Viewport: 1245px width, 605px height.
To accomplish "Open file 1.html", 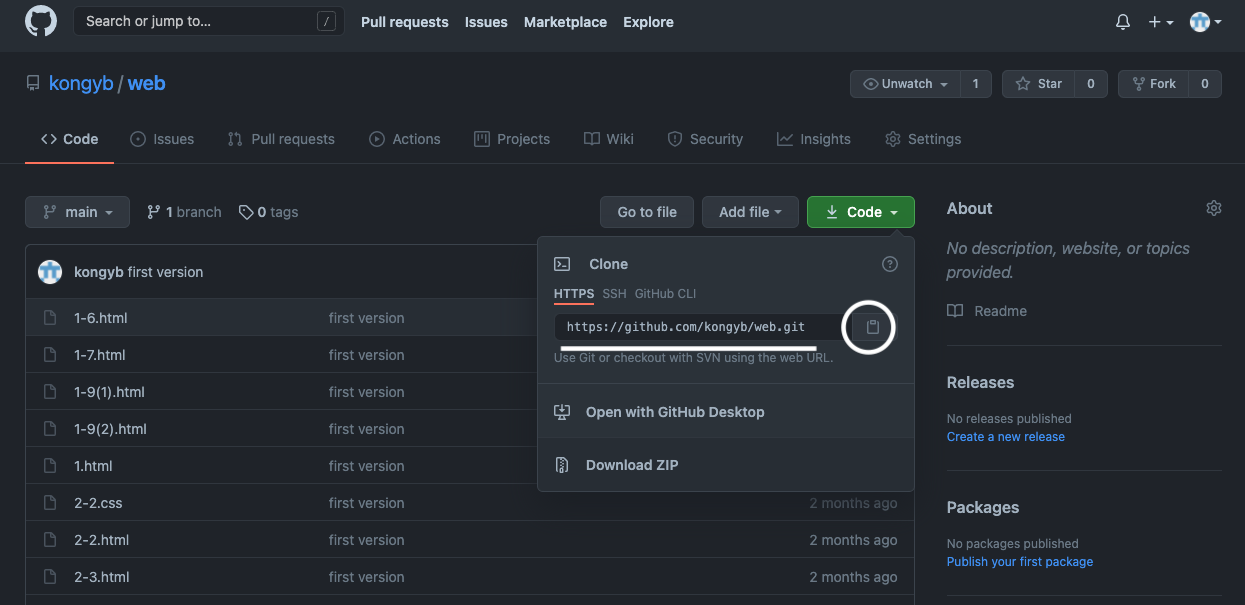I will tap(93, 466).
